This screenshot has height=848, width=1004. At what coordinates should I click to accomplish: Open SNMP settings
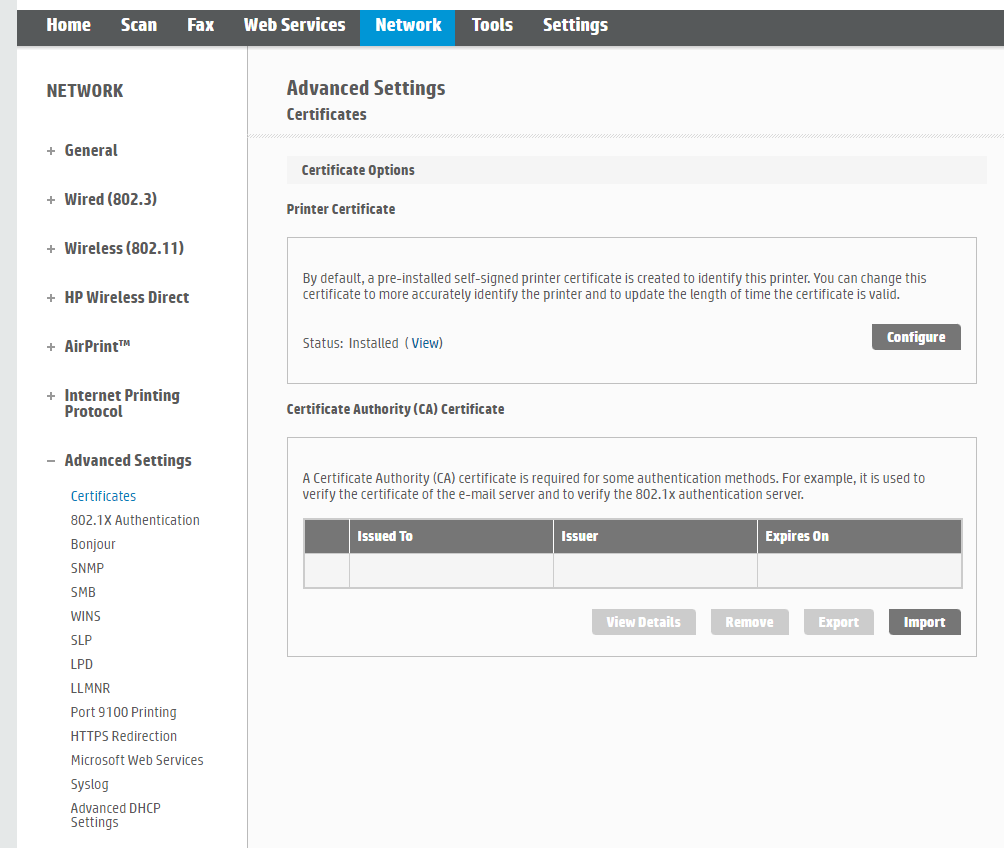(87, 568)
